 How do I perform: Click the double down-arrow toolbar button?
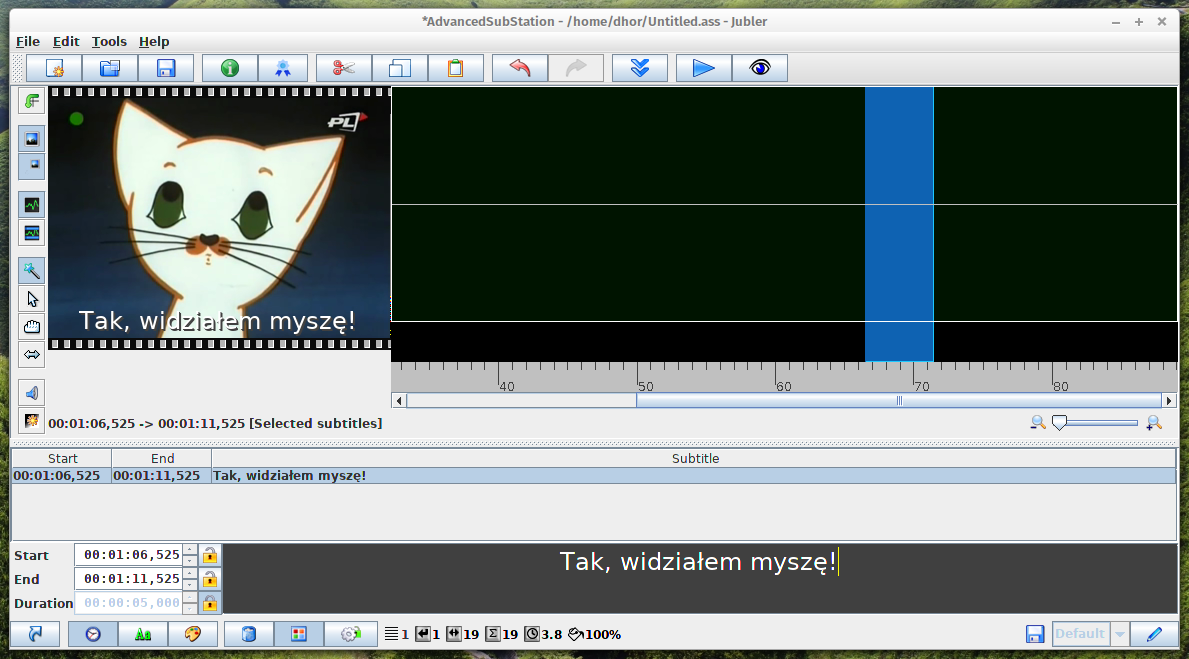click(x=640, y=68)
